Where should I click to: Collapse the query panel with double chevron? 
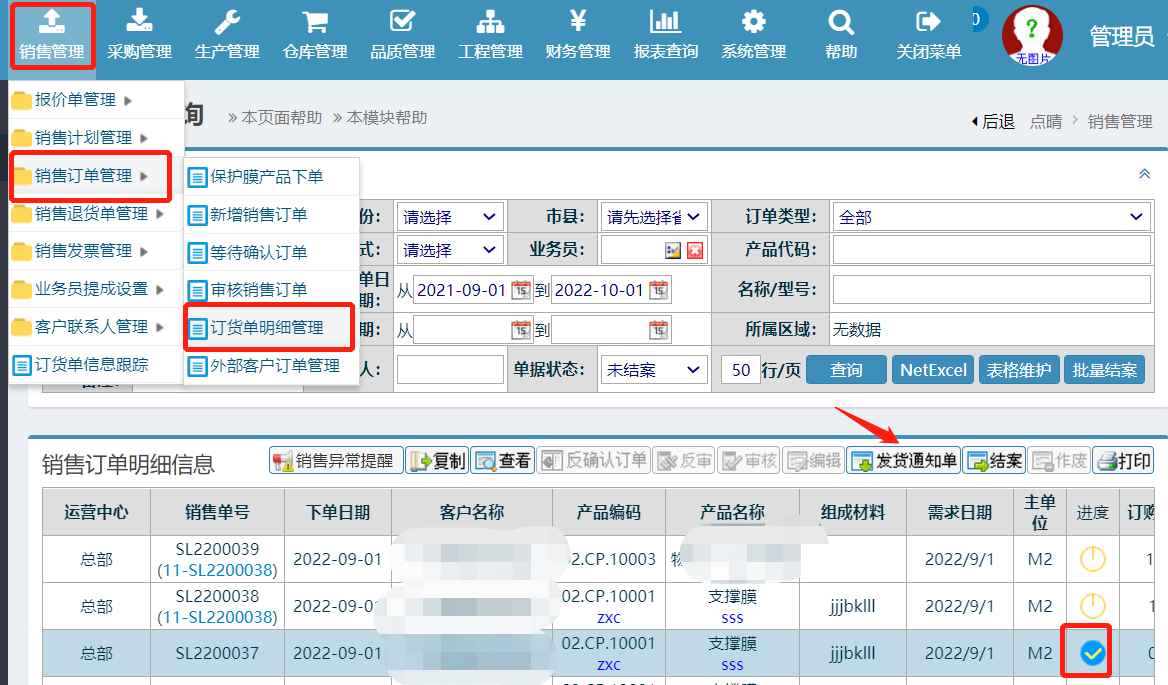coord(1145,174)
